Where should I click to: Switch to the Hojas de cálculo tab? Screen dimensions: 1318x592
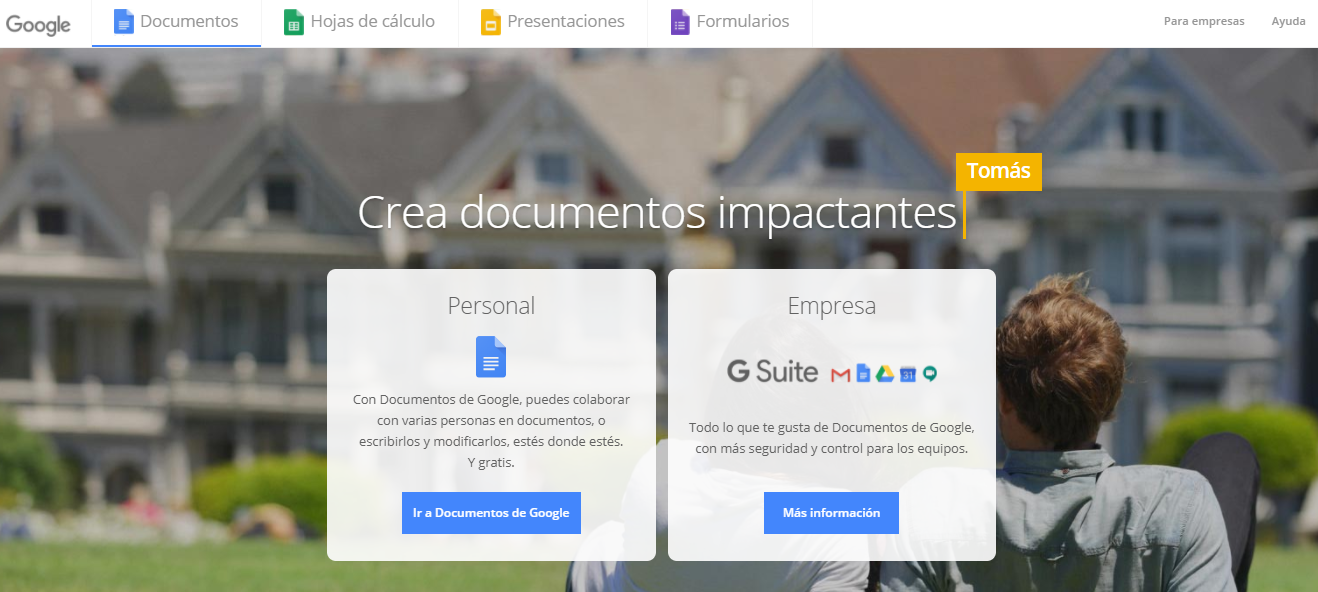(x=360, y=21)
